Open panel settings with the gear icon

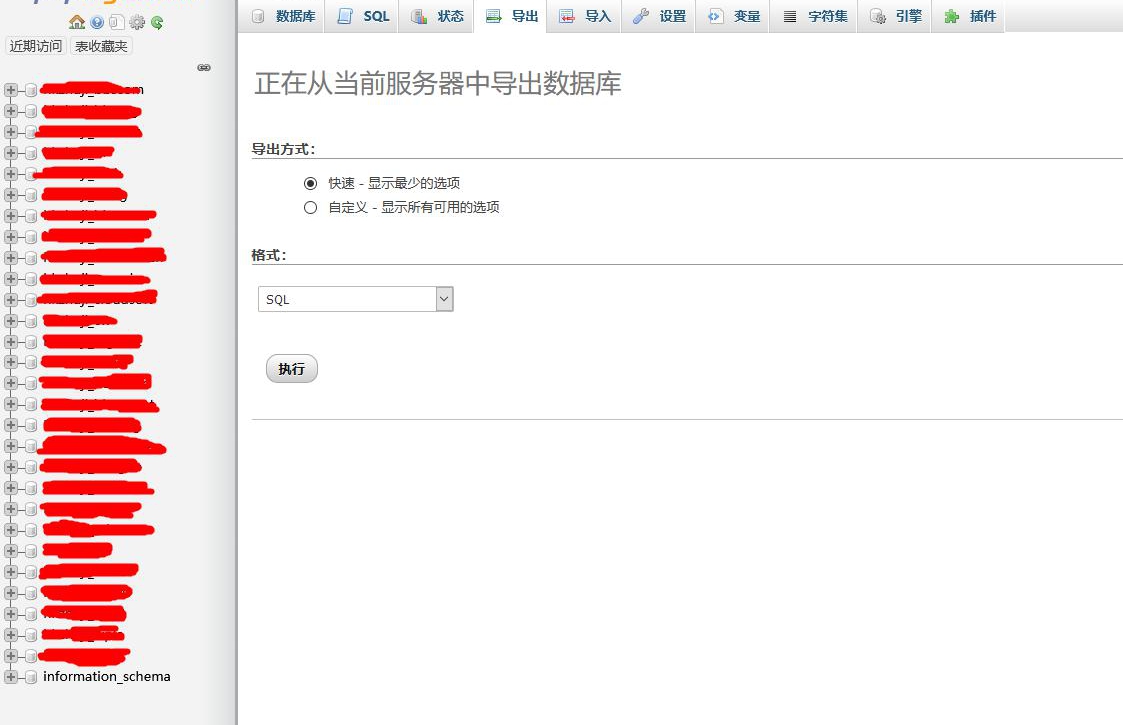click(x=137, y=22)
